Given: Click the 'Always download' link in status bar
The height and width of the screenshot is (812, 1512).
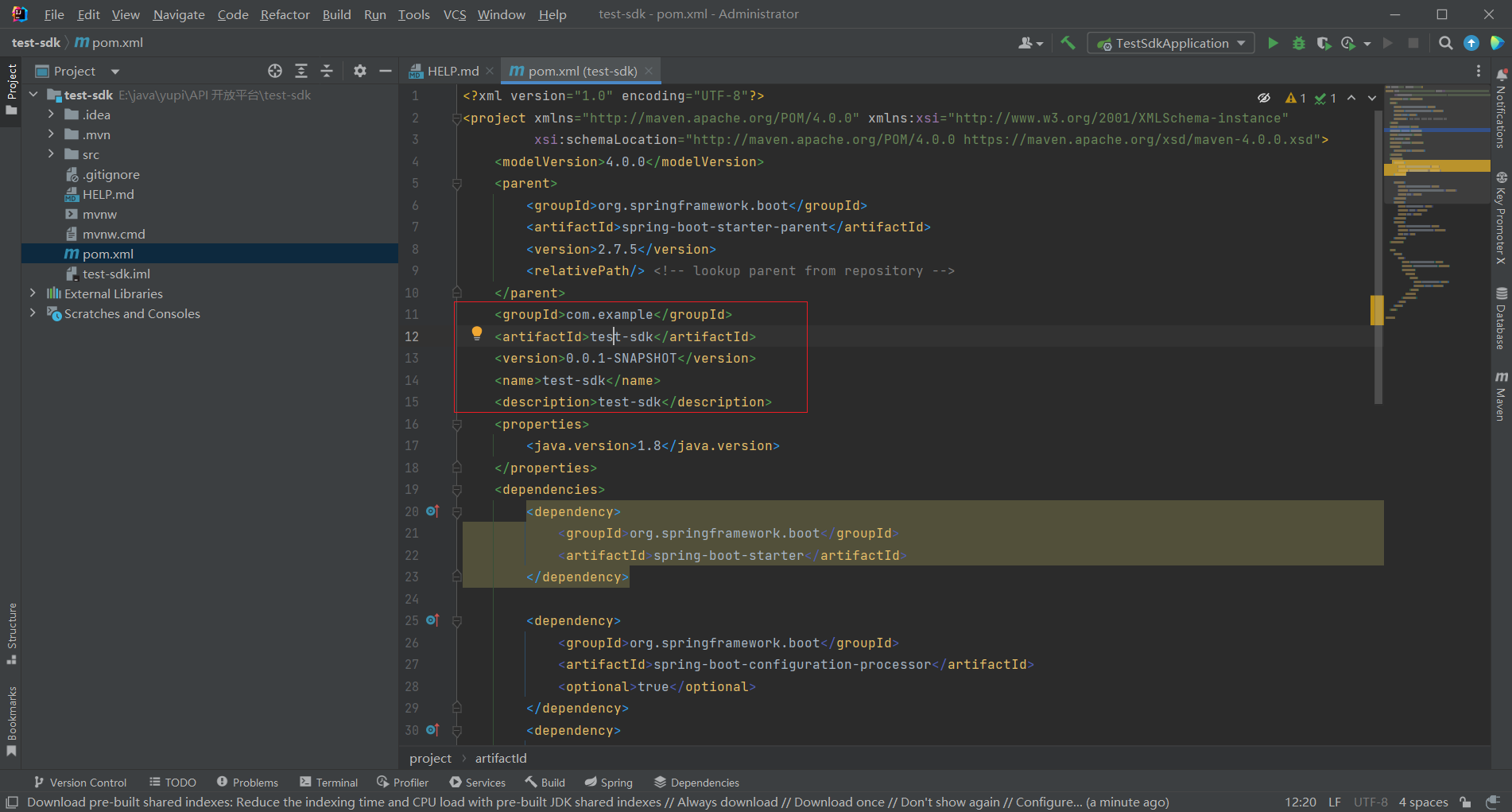Looking at the screenshot, I should click(x=727, y=802).
